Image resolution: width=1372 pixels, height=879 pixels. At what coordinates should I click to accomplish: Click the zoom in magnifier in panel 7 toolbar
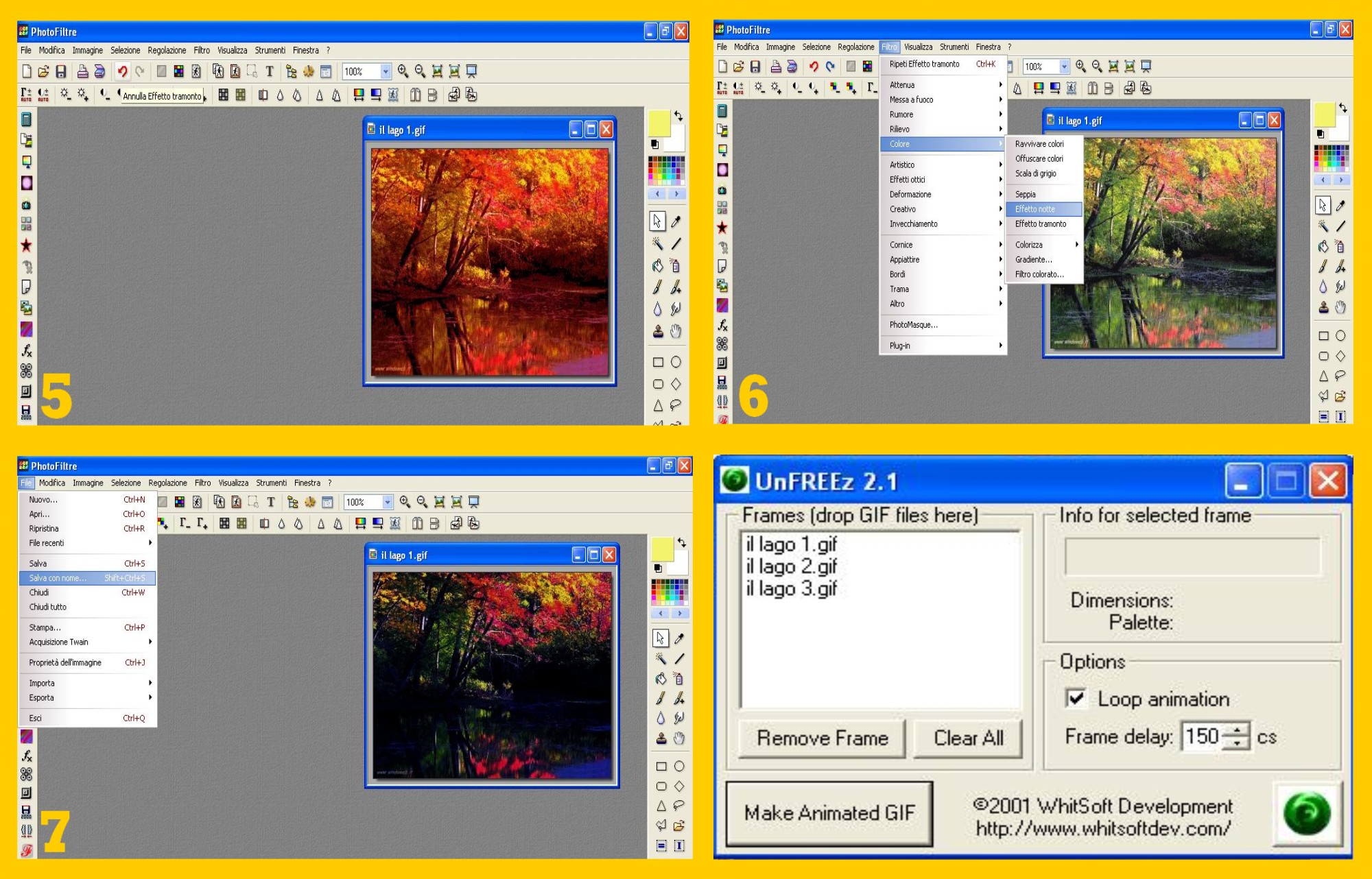[x=405, y=502]
